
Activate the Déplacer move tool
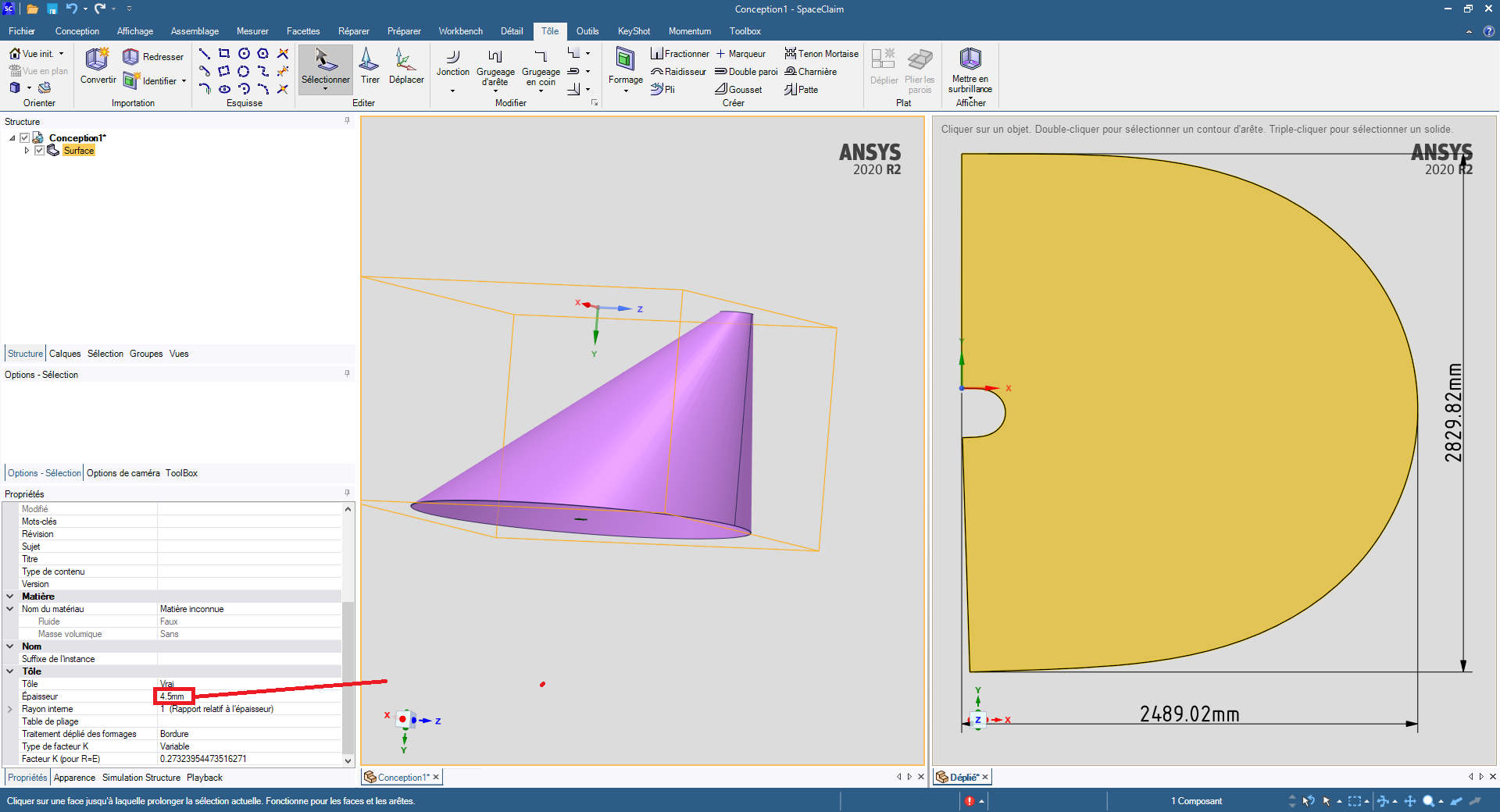[x=405, y=66]
